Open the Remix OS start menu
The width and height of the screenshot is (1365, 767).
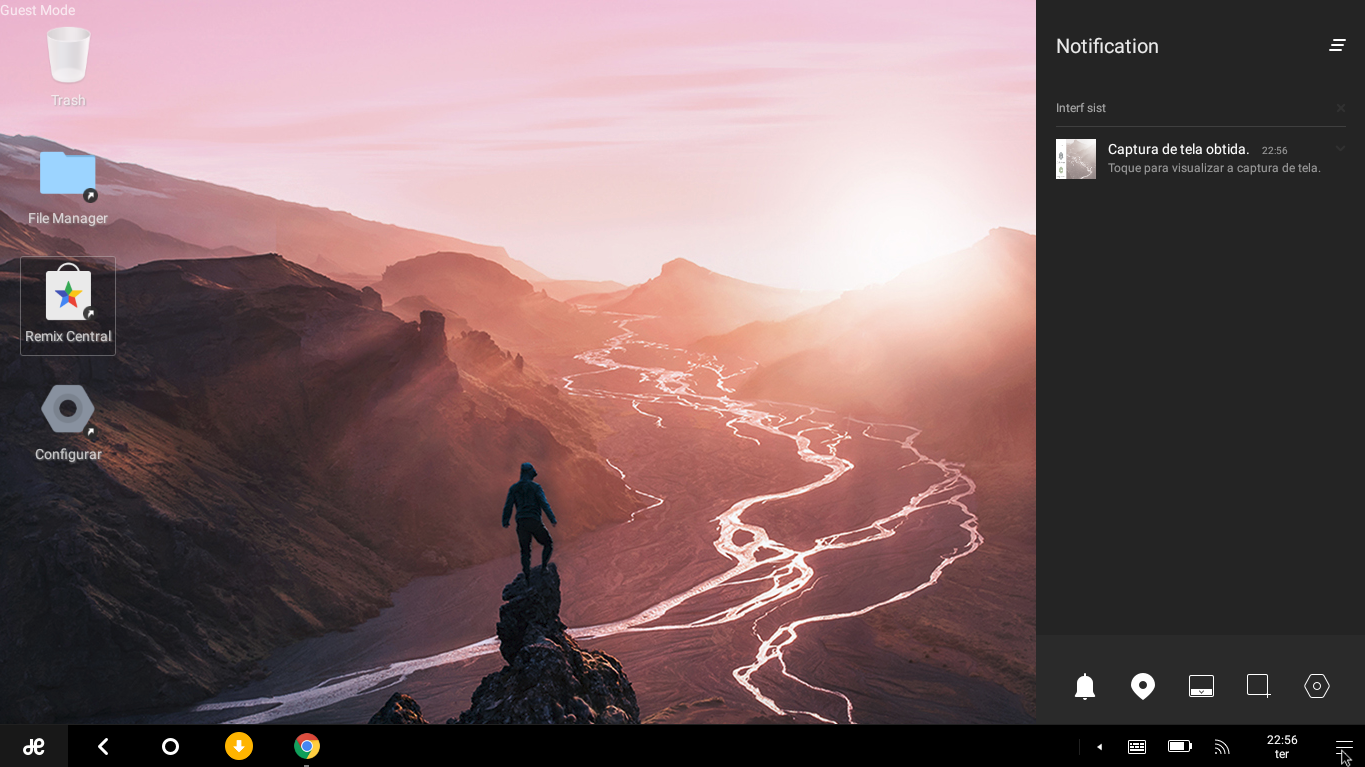click(x=34, y=746)
